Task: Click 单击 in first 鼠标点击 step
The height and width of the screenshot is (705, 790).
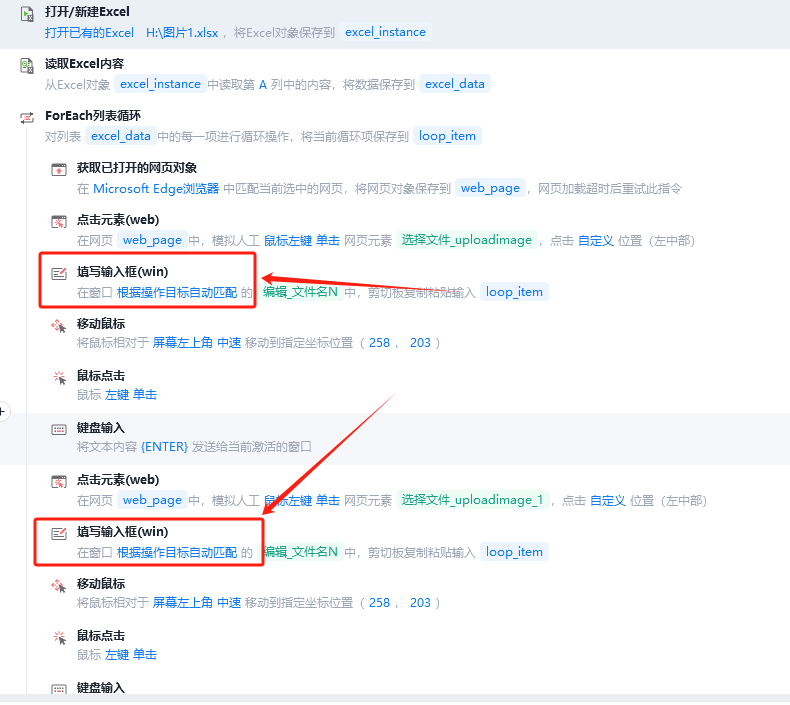Action: [x=145, y=395]
